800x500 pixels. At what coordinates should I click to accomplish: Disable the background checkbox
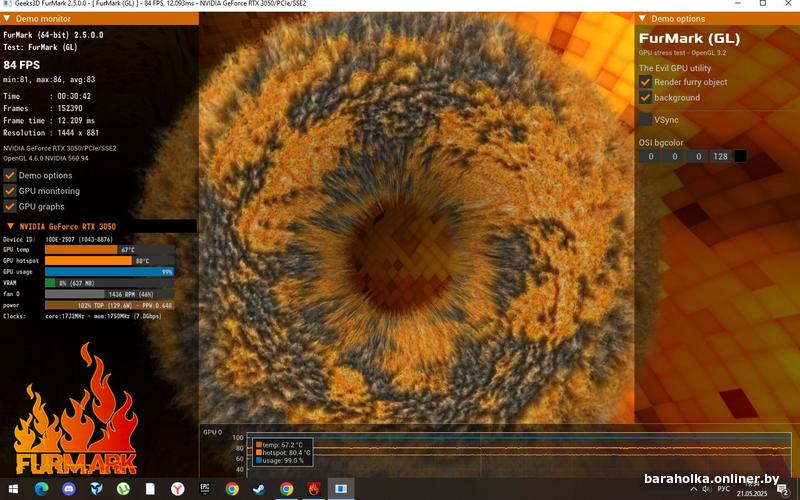point(645,97)
